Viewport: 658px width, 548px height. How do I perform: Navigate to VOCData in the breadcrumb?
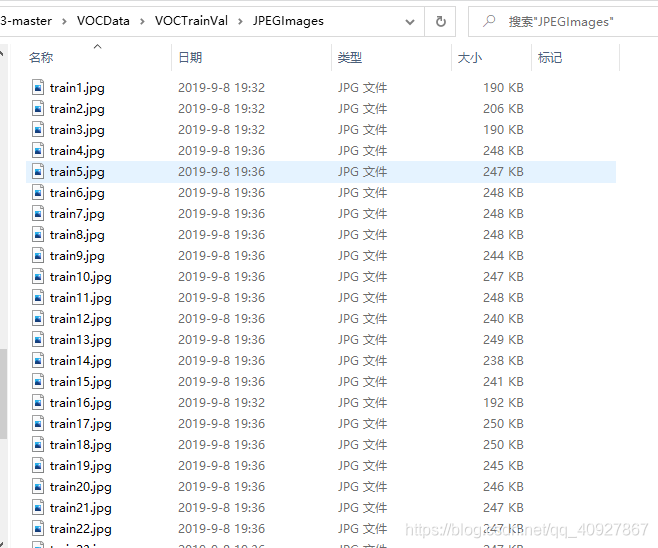point(103,21)
